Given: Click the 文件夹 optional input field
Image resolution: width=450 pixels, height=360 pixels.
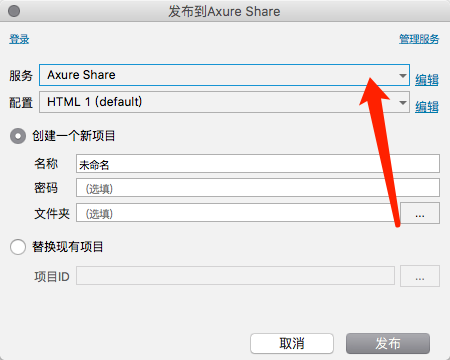Looking at the screenshot, I should (x=235, y=213).
